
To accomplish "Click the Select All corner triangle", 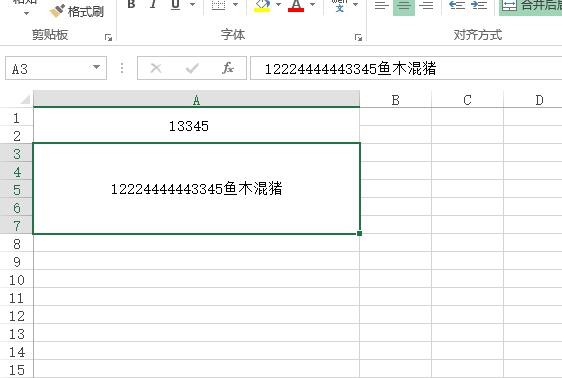I will click(x=25, y=99).
